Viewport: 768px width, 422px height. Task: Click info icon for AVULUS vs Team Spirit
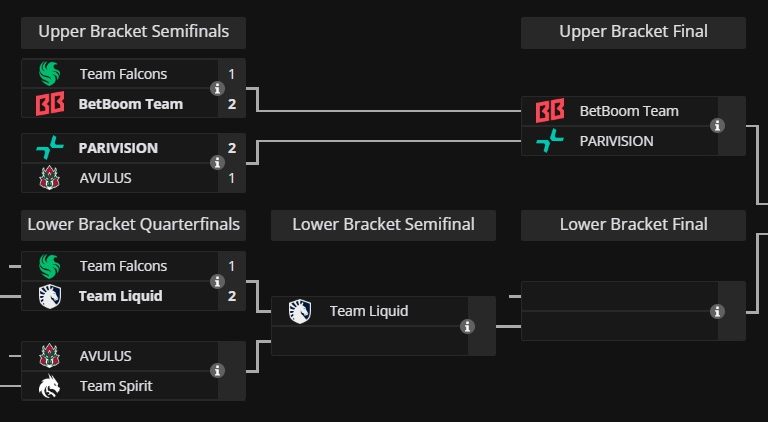(217, 371)
